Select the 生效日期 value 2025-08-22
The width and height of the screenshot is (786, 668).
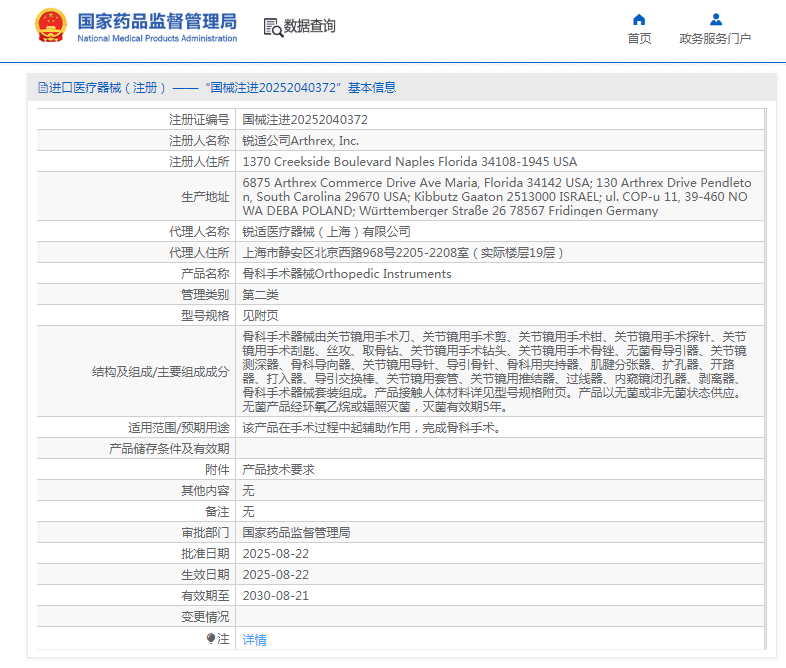point(276,575)
